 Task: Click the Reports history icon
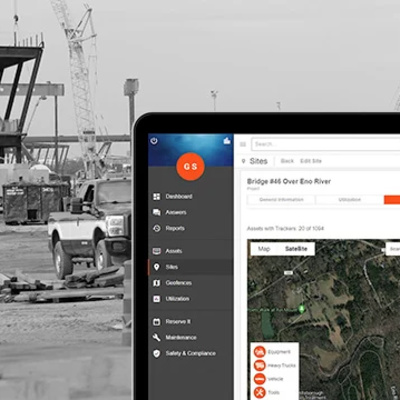[156, 228]
